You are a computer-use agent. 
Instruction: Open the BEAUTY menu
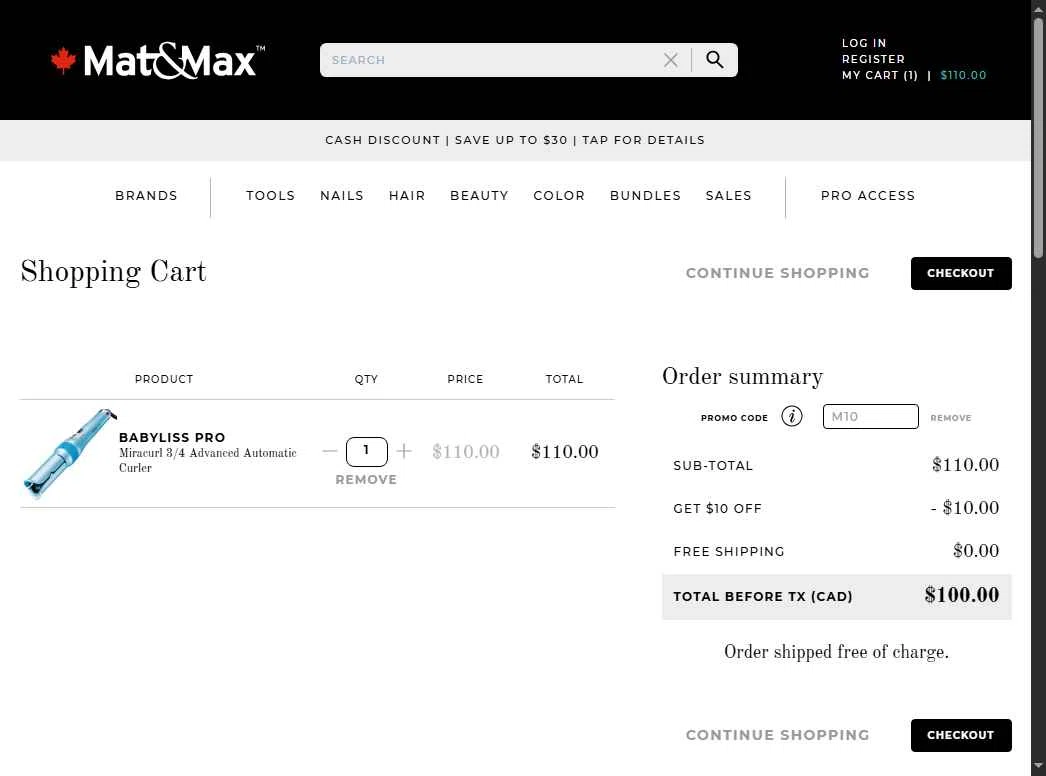[x=479, y=196]
